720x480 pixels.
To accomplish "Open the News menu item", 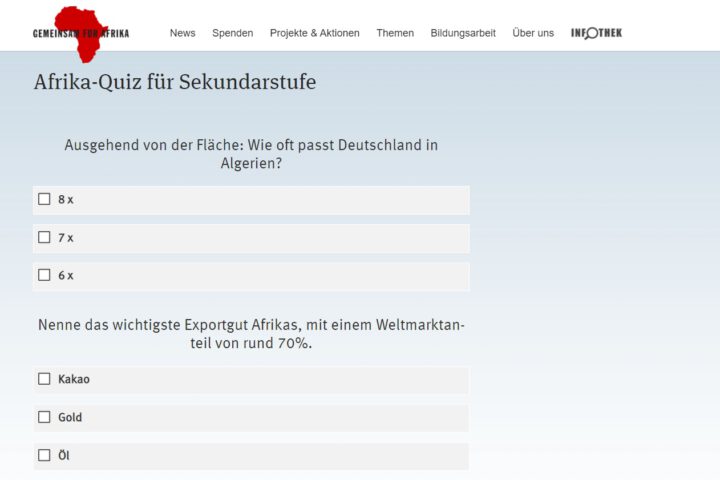I will click(182, 33).
